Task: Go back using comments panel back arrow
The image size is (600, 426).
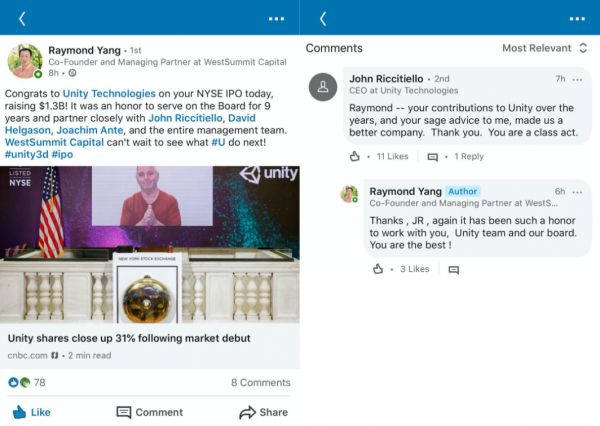Action: pyautogui.click(x=322, y=18)
